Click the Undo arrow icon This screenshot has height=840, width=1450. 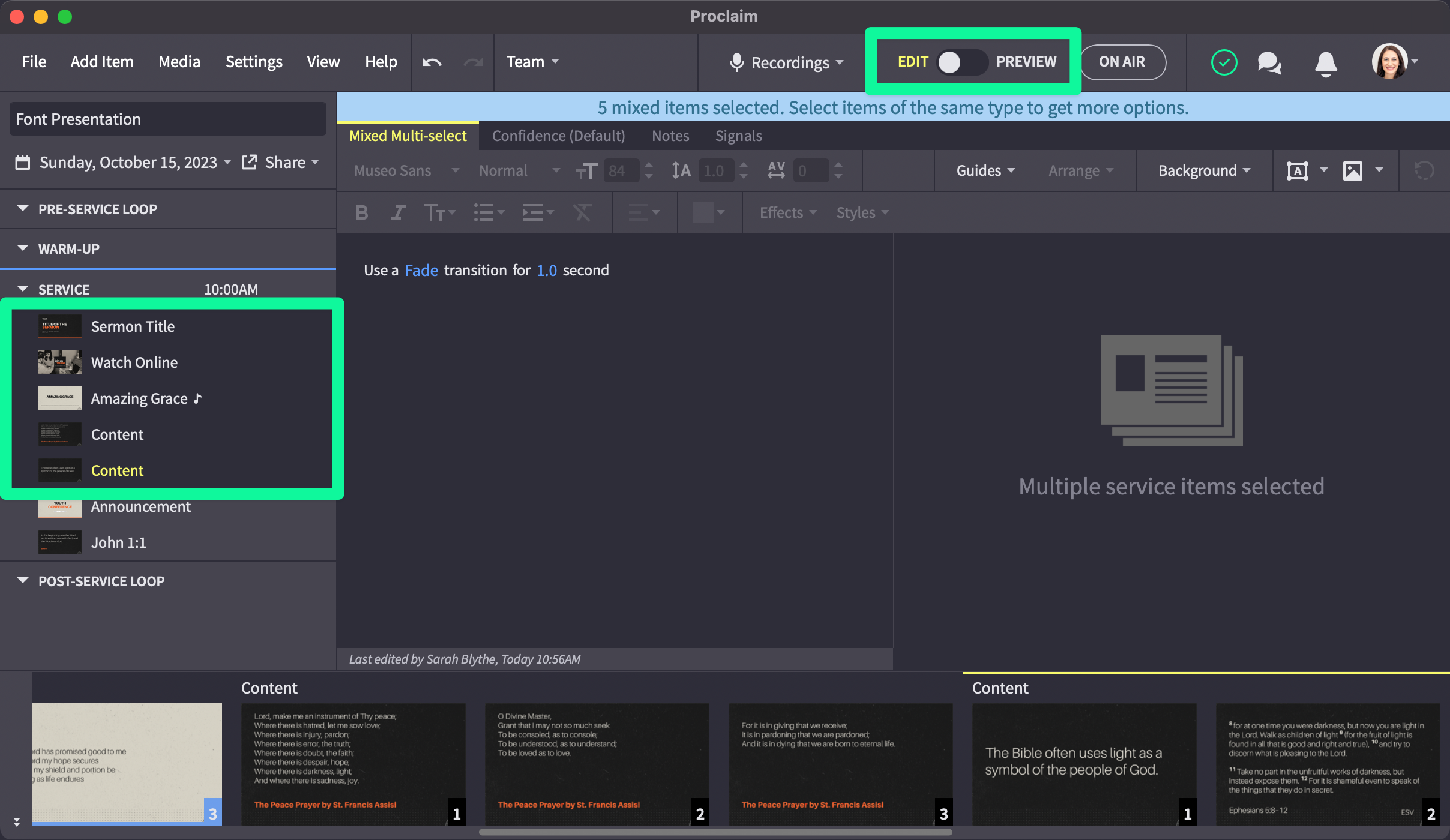[432, 62]
